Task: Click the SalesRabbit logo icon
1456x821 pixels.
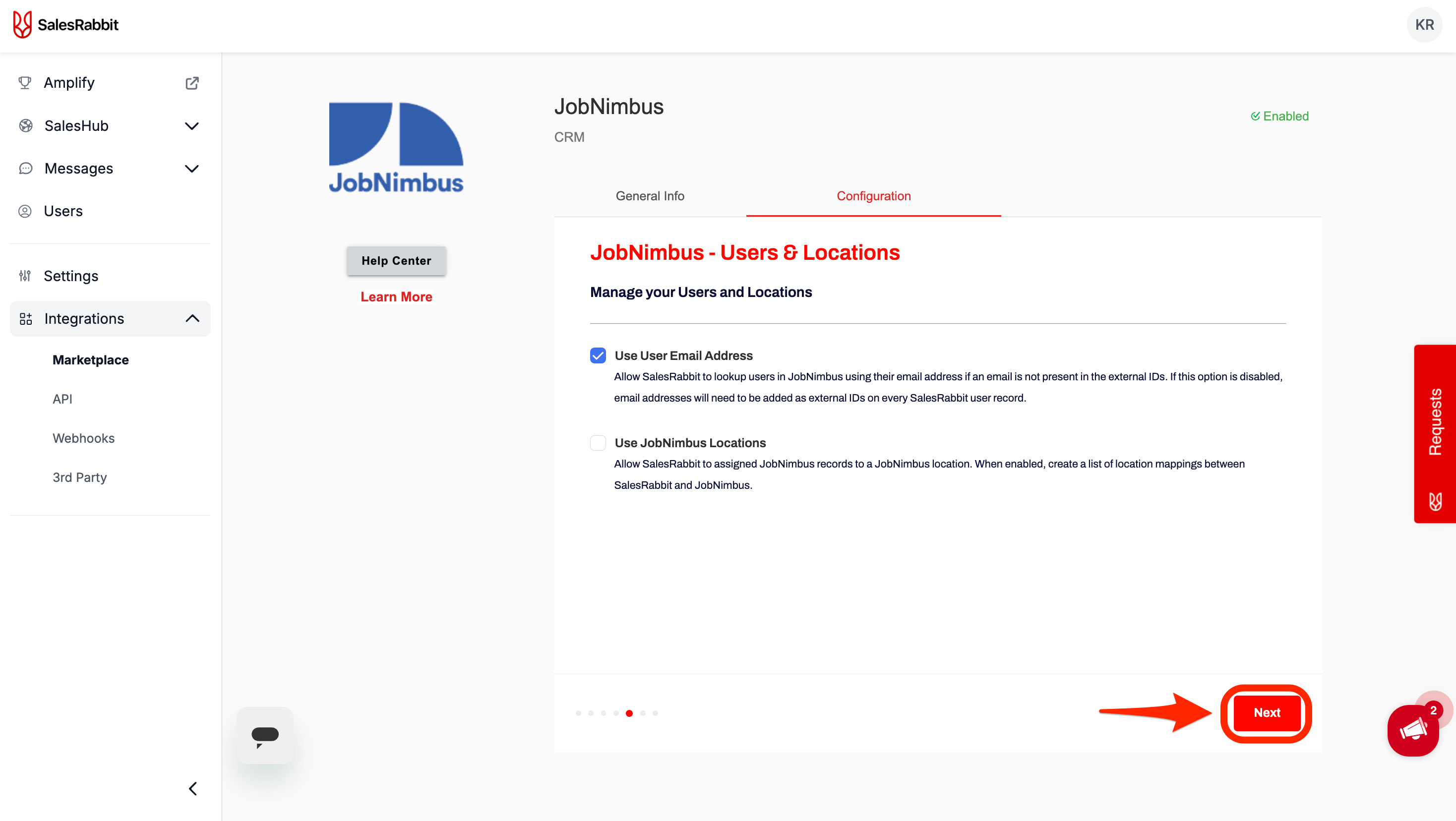Action: 22,25
